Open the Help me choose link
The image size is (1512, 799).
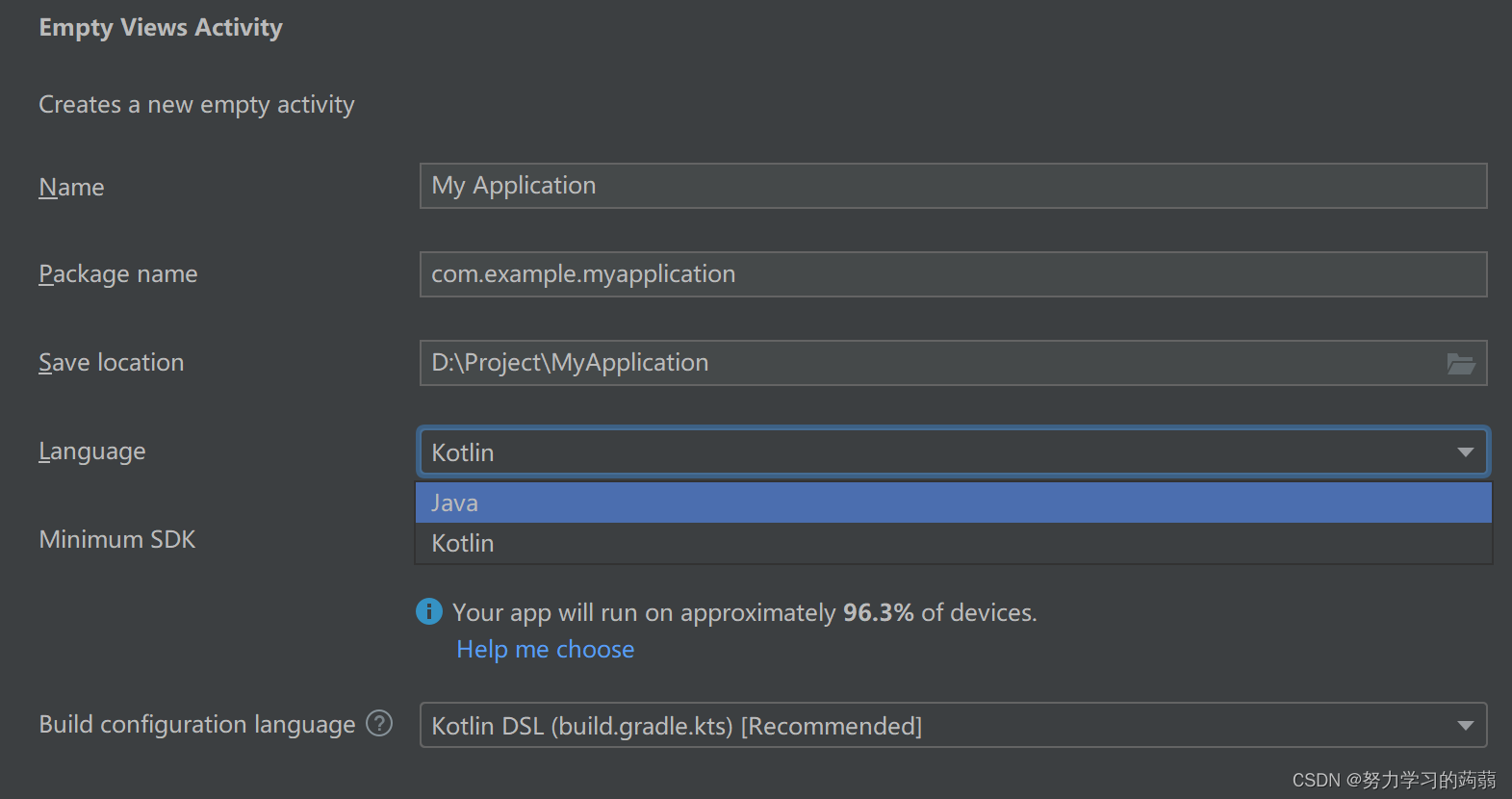[x=545, y=650]
